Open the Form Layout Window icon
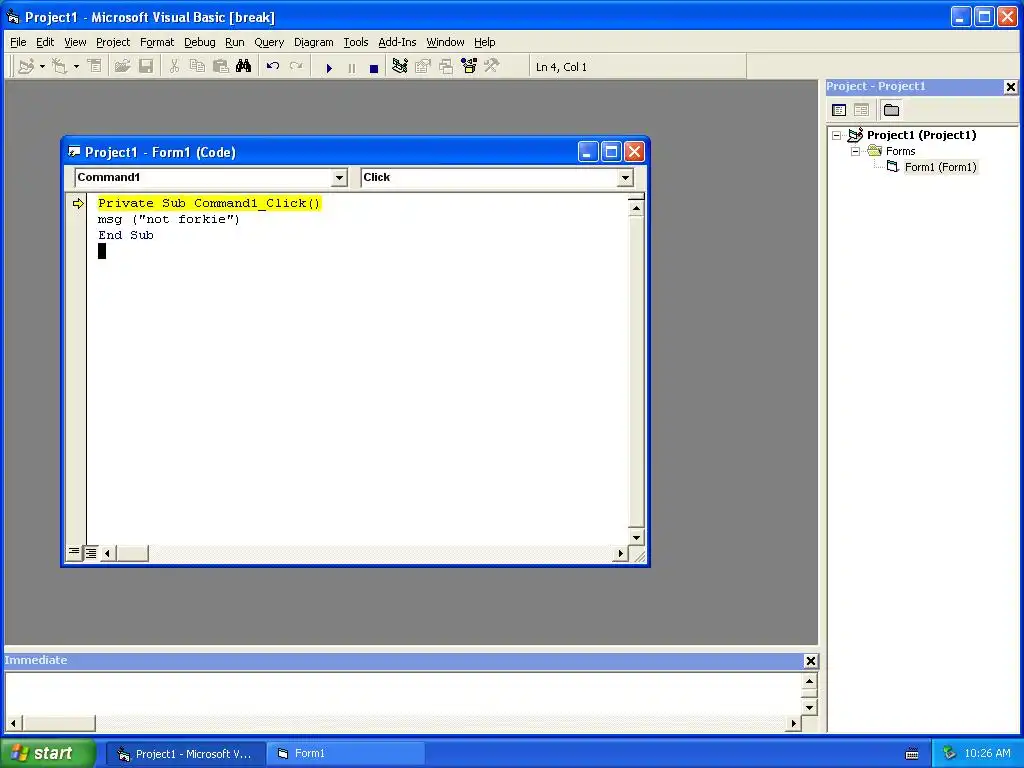Viewport: 1024px width, 768px height. click(446, 67)
